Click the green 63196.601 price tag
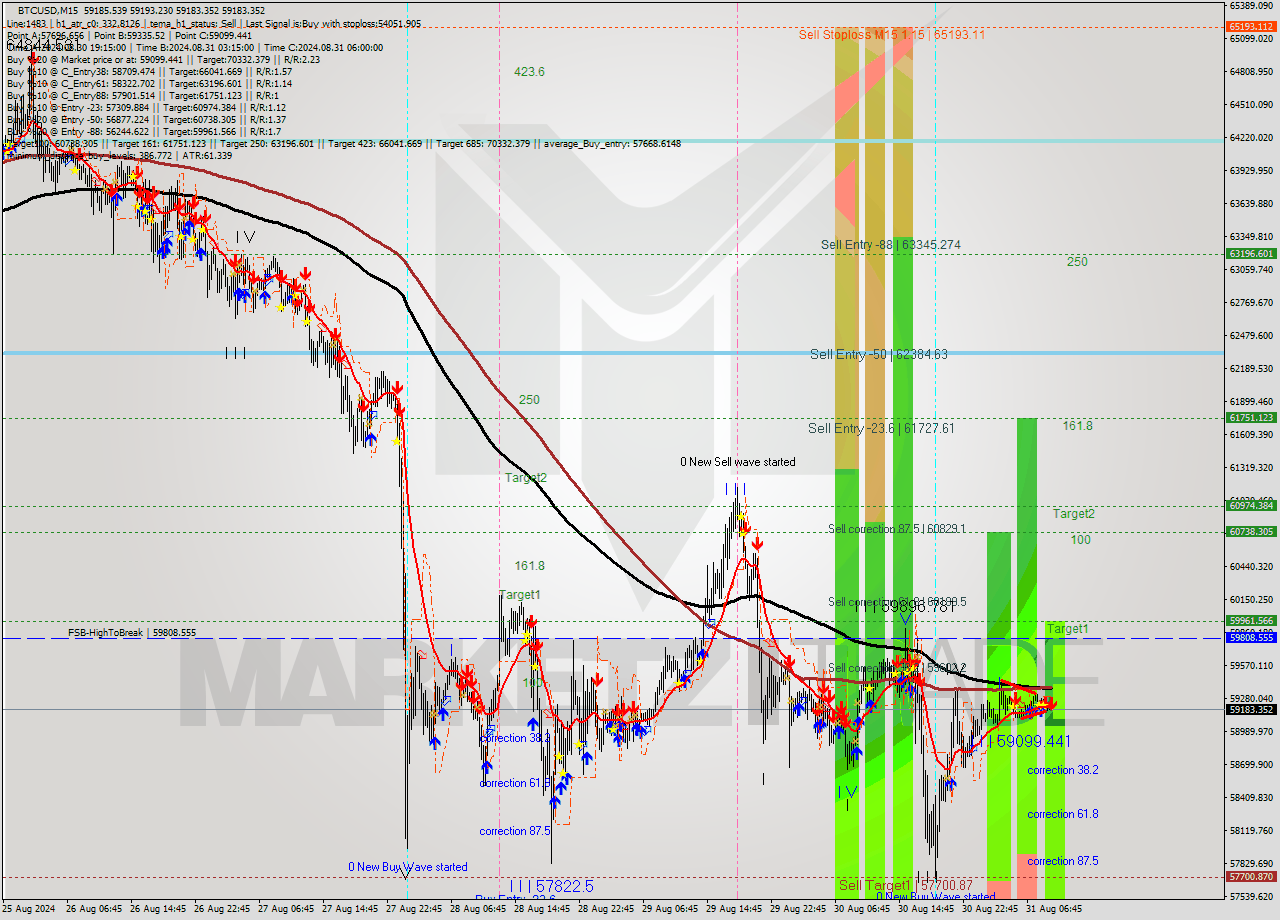The width and height of the screenshot is (1280, 920). pos(1251,253)
